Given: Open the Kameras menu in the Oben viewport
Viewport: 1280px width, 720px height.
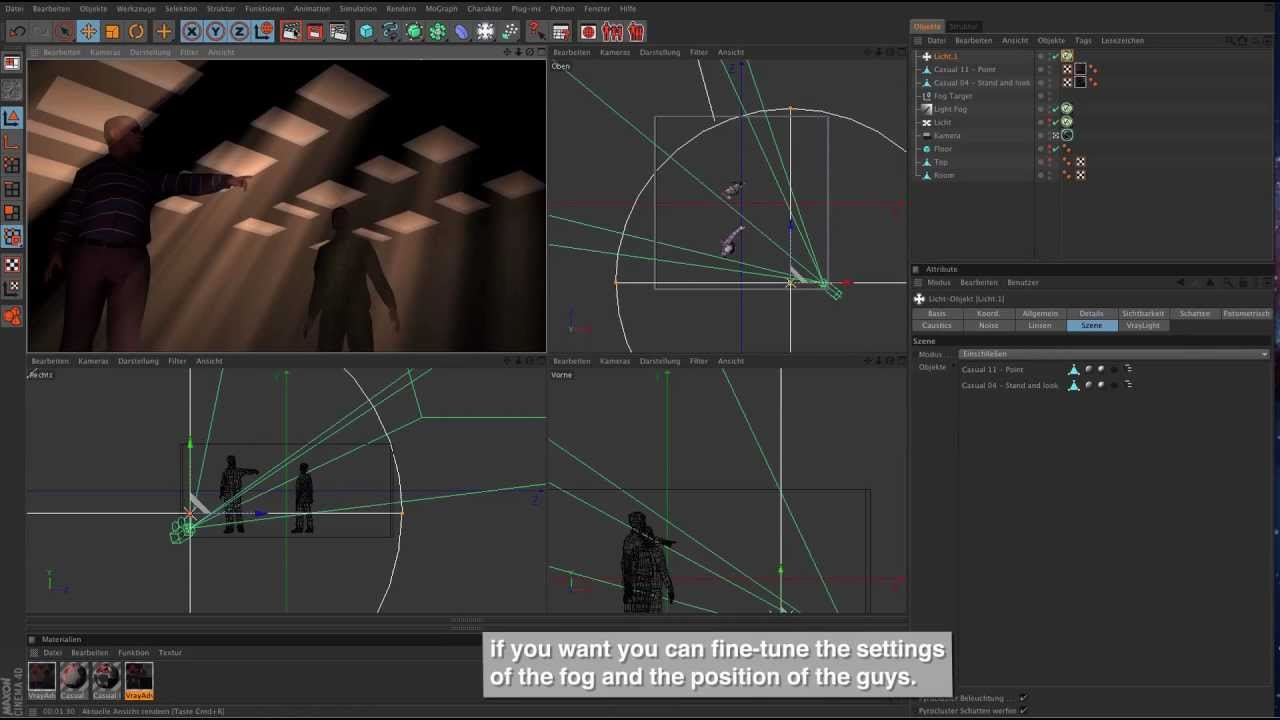Looking at the screenshot, I should pos(614,52).
